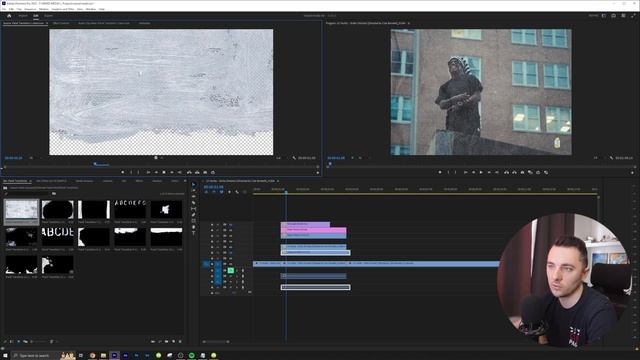
Task: Open Source monitor Button Editor plus
Action: pyautogui.click(x=318, y=173)
